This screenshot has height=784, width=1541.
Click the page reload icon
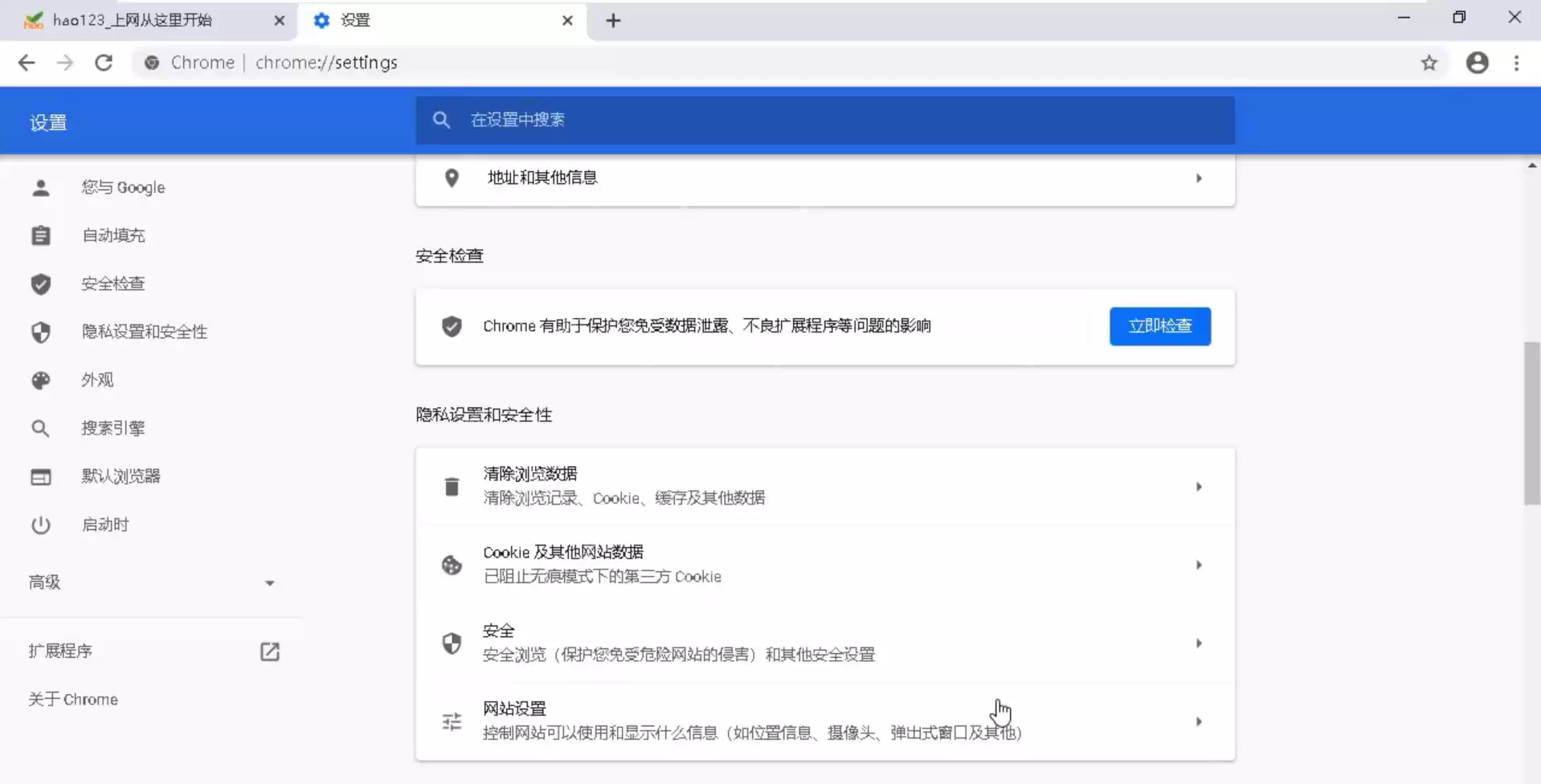click(x=104, y=62)
